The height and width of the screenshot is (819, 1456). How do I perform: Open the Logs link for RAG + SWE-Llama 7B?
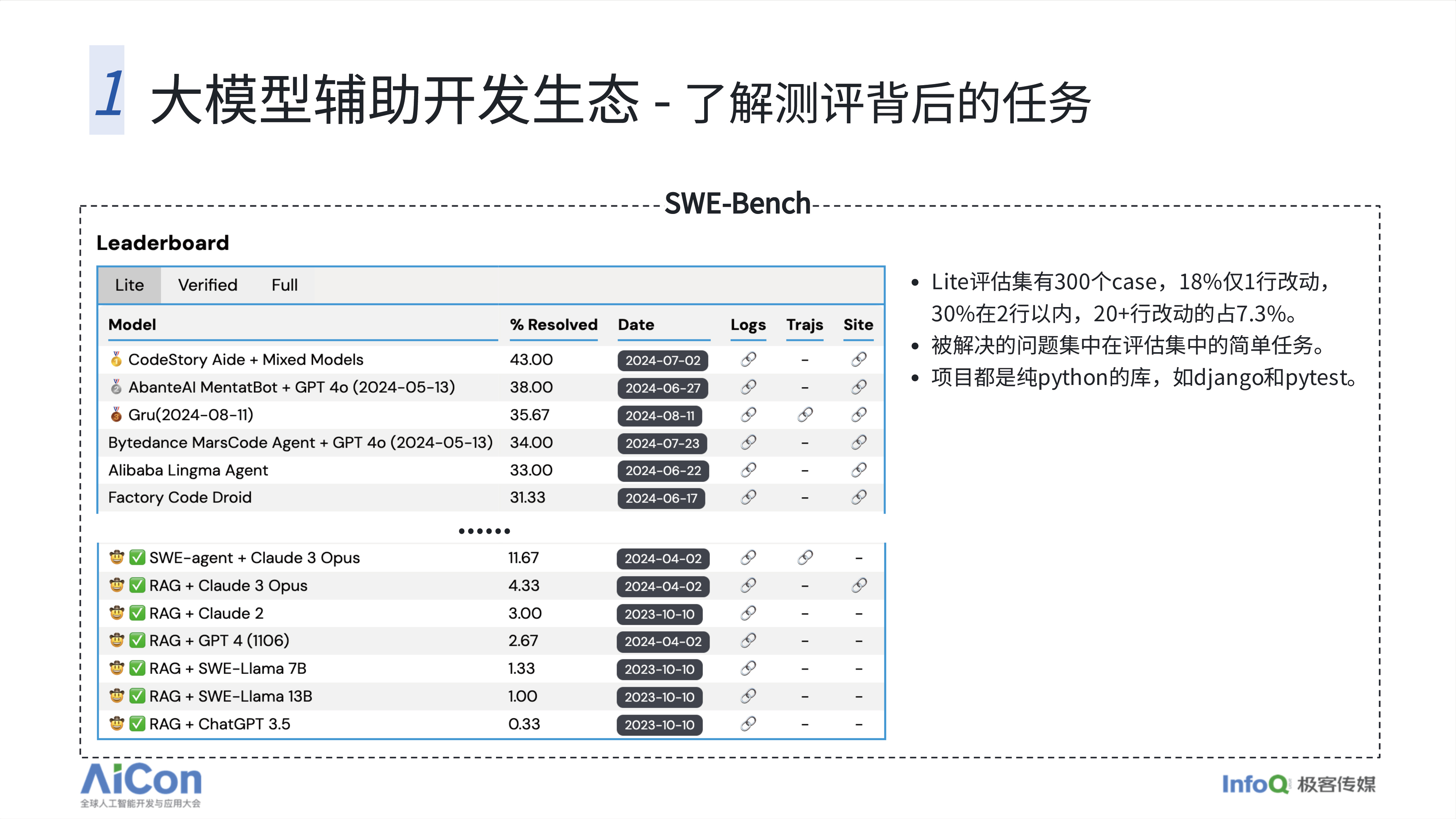(748, 668)
